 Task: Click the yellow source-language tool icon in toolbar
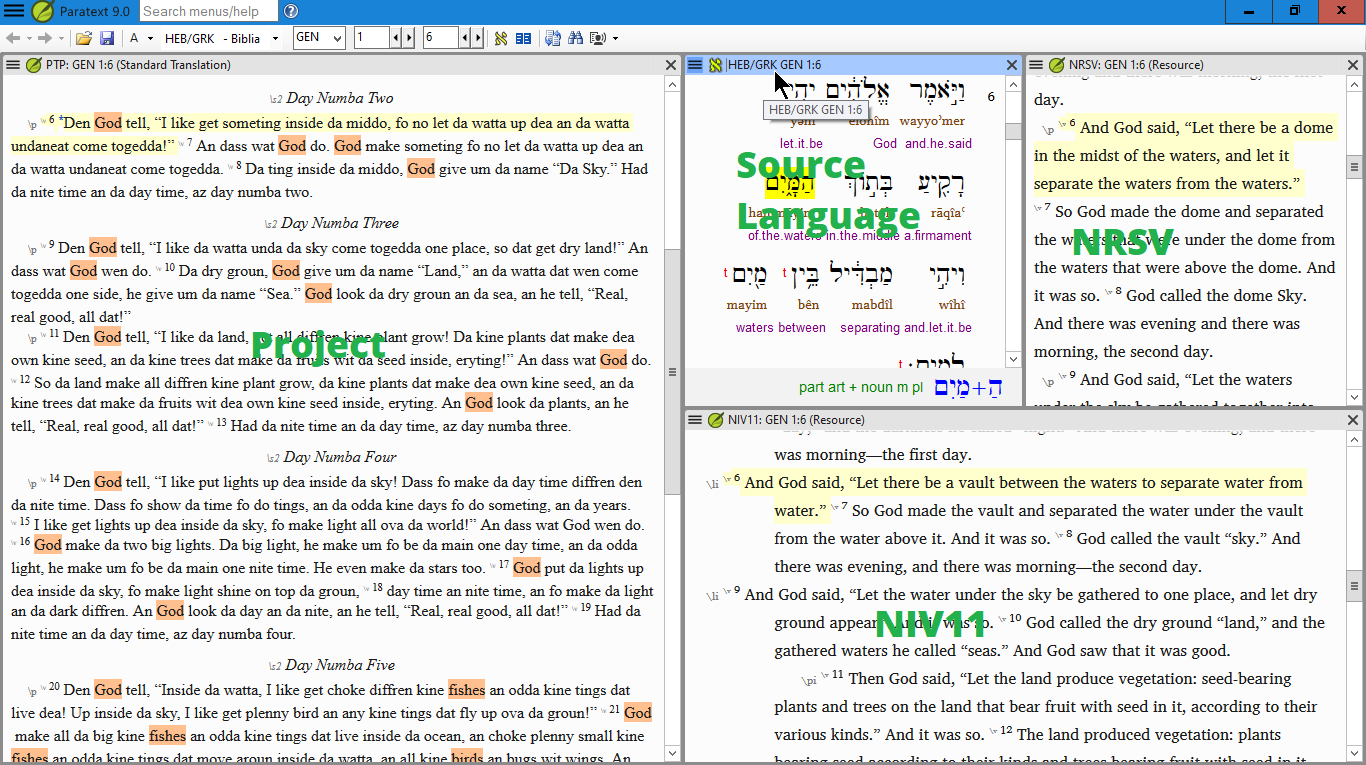(x=501, y=38)
